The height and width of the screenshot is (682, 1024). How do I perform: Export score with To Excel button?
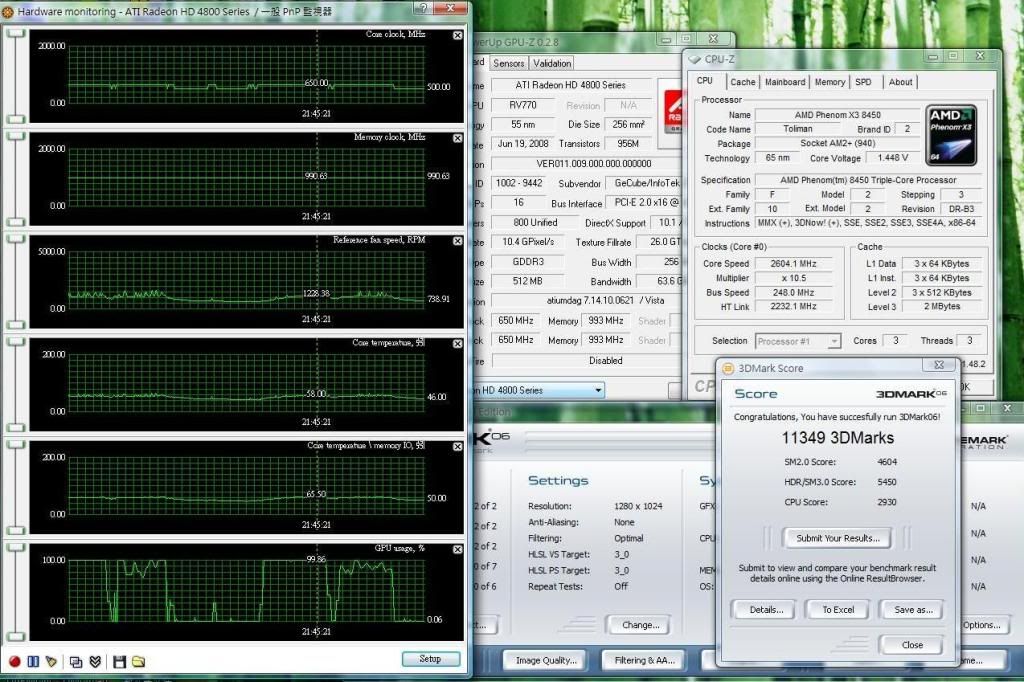[838, 609]
